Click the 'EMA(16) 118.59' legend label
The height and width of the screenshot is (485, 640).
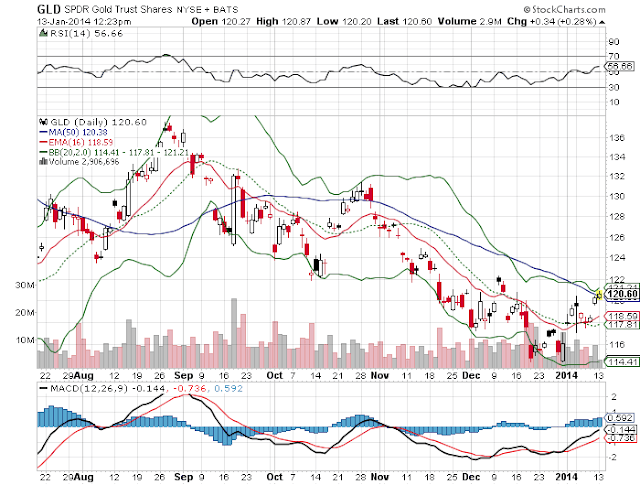[x=81, y=142]
